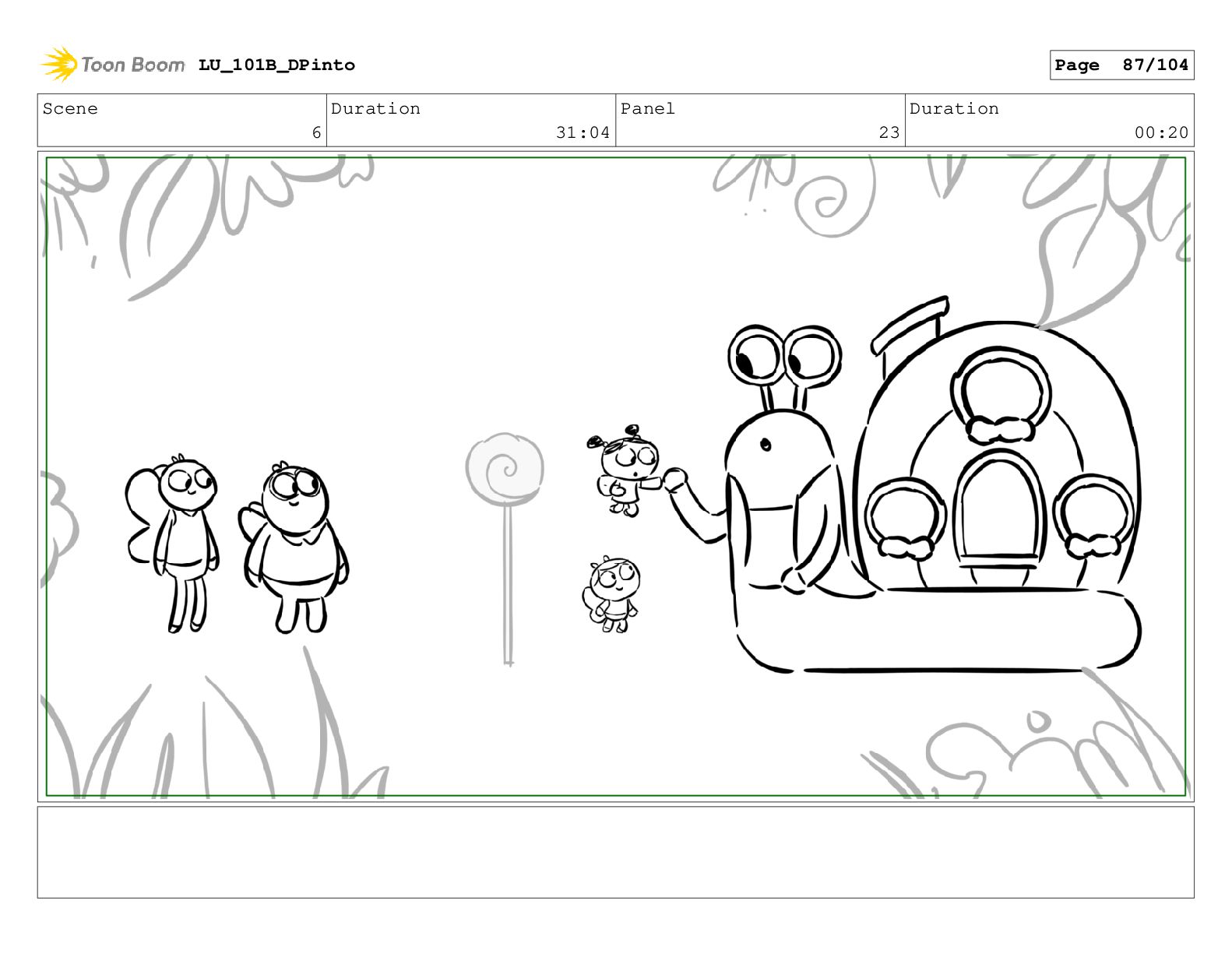This screenshot has width=1232, height=954.
Task: Click the Scene header label
Action: point(70,109)
